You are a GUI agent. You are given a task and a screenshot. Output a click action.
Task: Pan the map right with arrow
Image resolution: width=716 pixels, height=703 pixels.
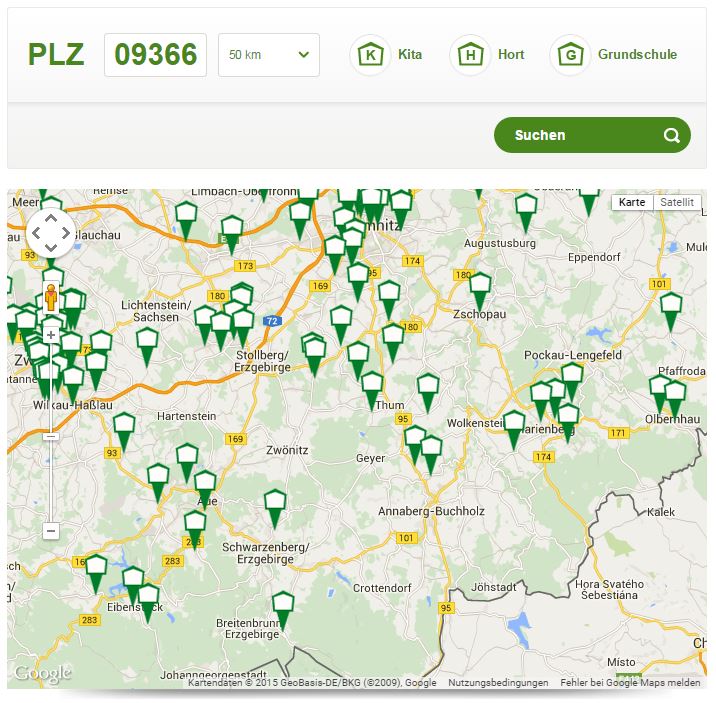click(x=65, y=233)
